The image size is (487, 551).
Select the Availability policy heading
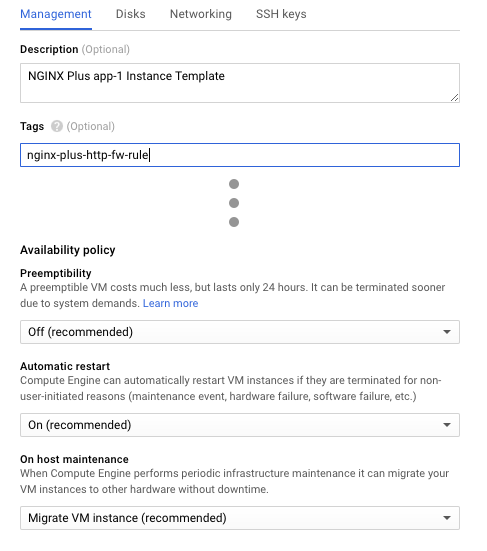click(x=67, y=250)
